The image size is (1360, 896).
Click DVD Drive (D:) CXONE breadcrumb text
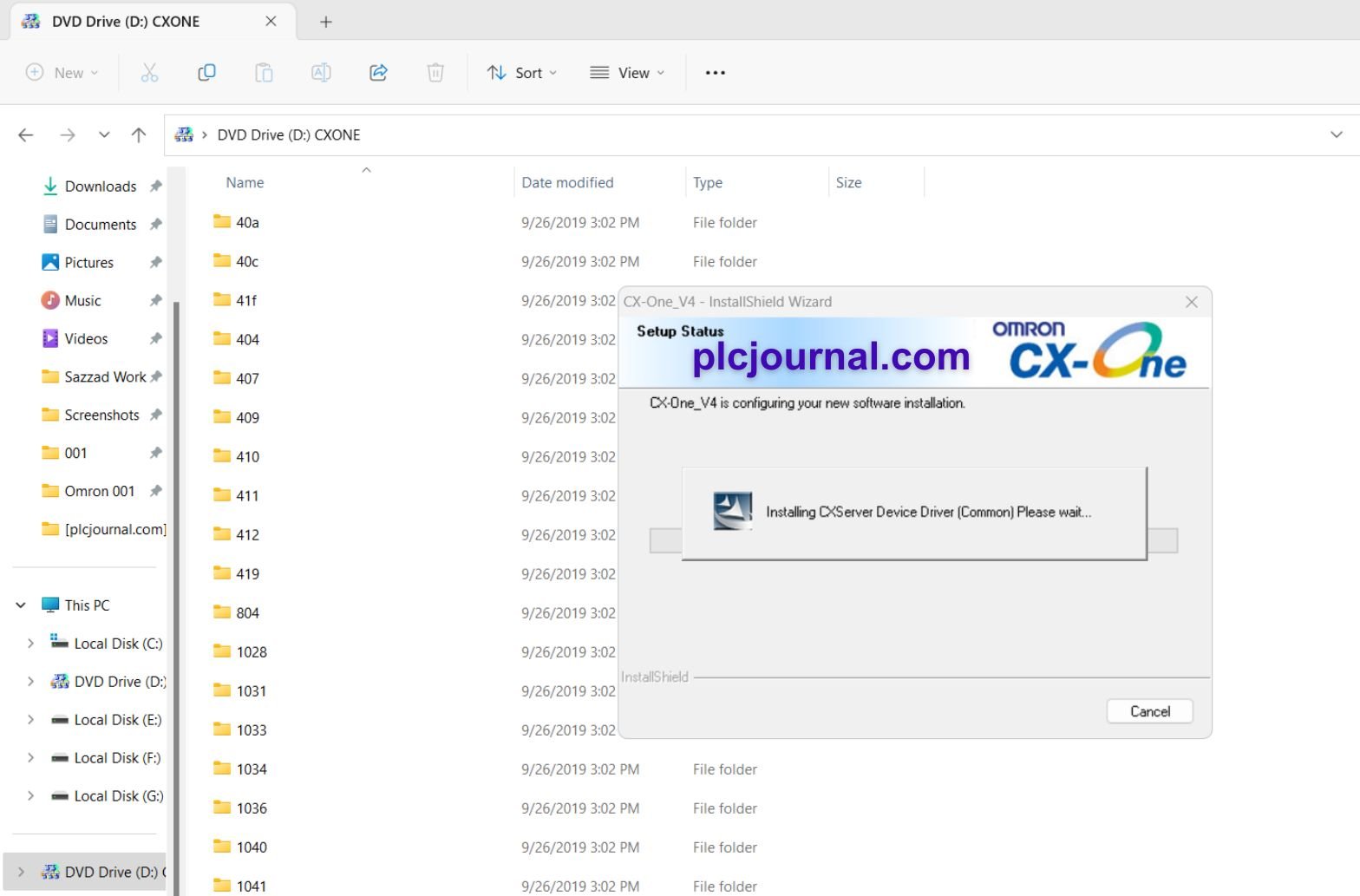click(289, 134)
